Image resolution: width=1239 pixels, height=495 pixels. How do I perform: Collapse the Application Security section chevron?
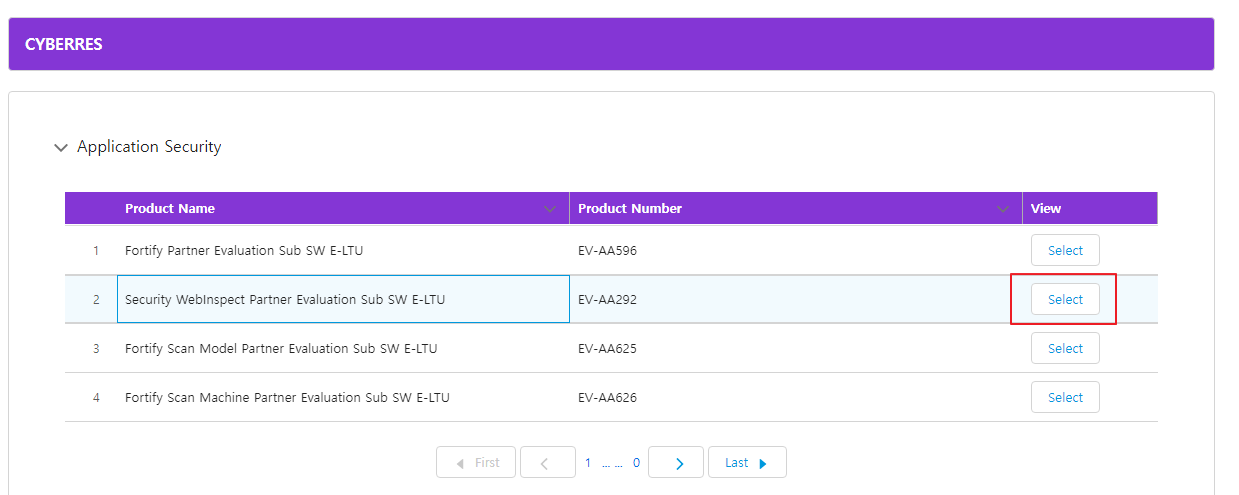click(61, 148)
